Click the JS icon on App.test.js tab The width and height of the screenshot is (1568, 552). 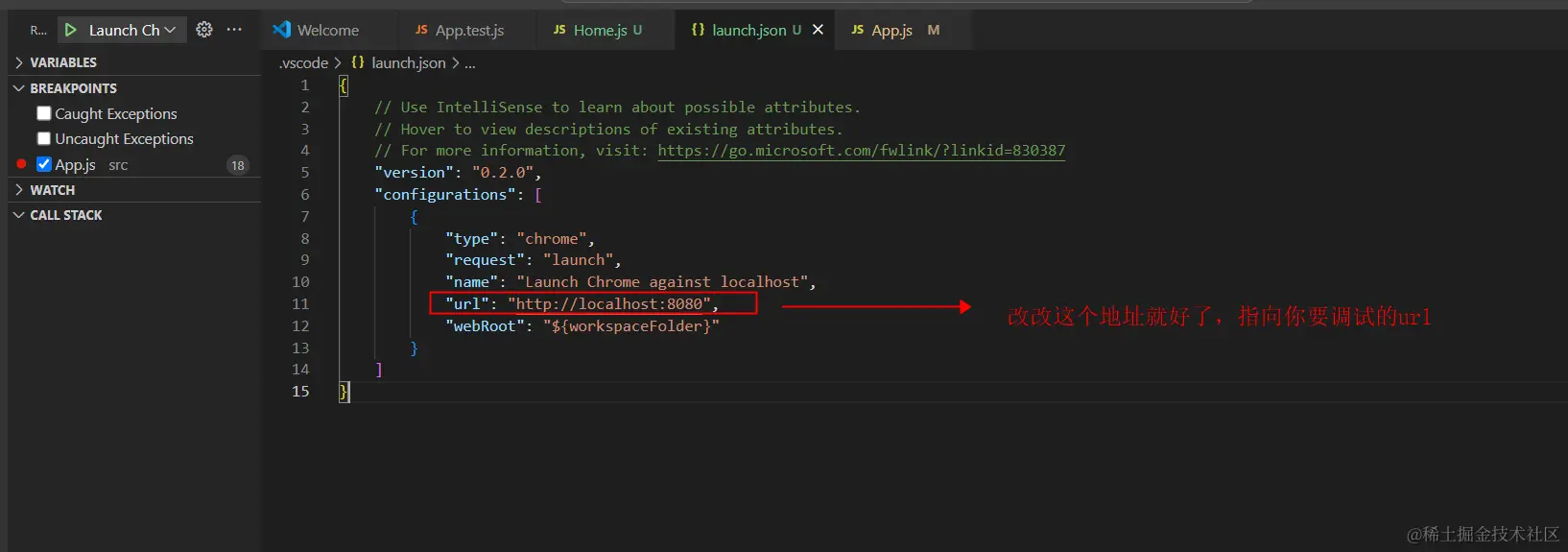point(421,30)
